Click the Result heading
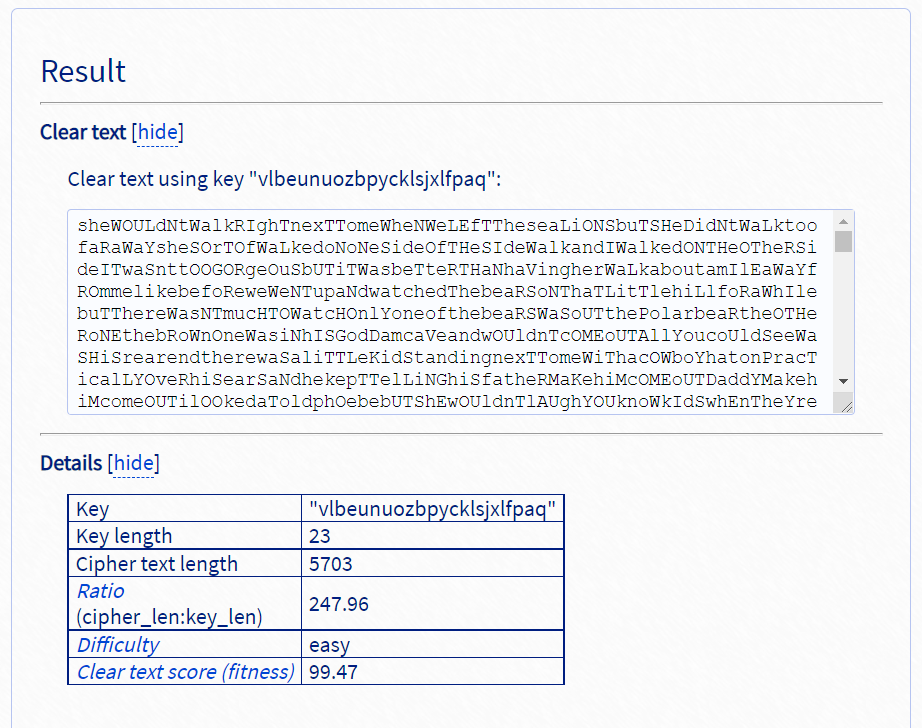 coord(83,71)
